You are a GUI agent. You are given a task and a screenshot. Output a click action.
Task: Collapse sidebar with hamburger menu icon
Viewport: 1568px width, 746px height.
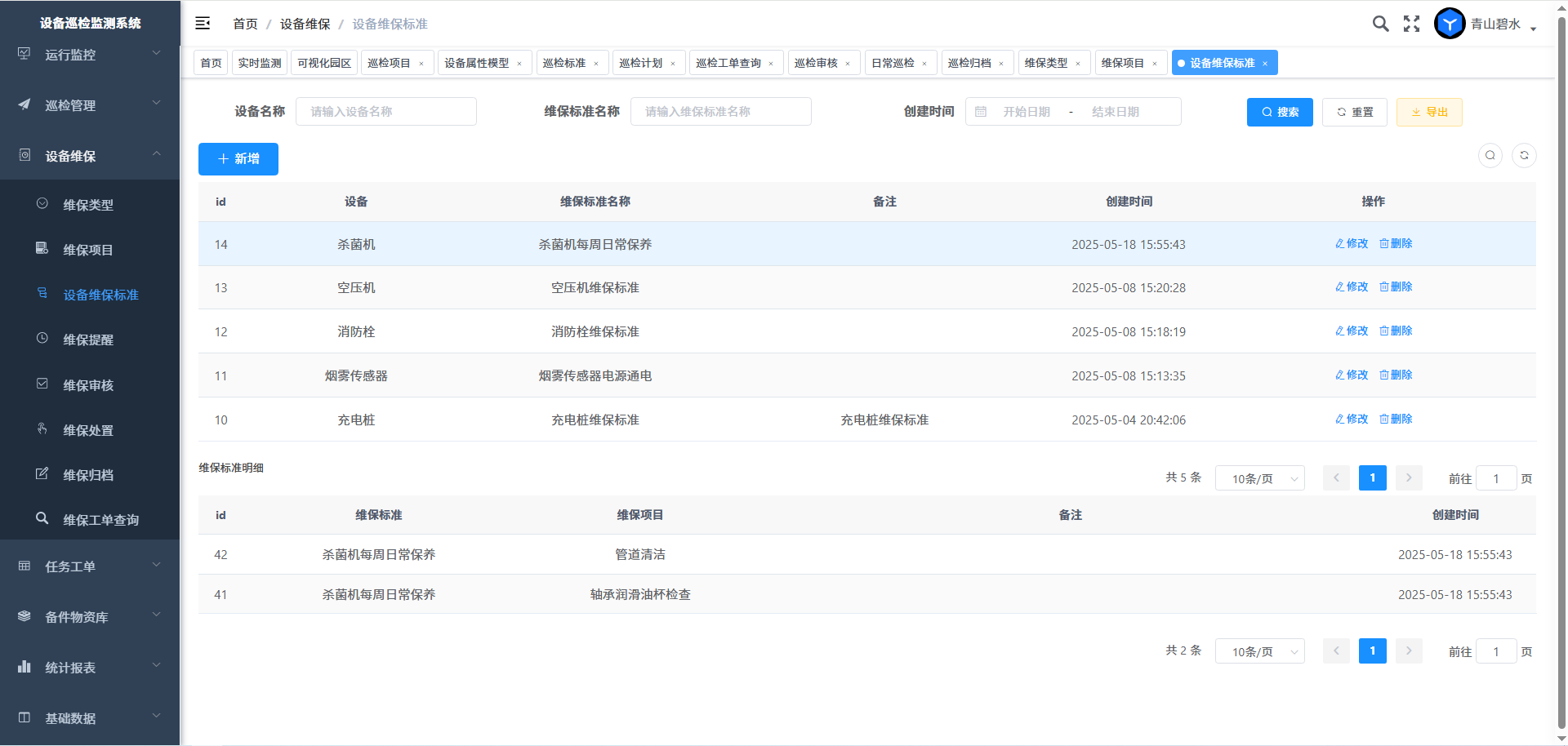point(203,24)
